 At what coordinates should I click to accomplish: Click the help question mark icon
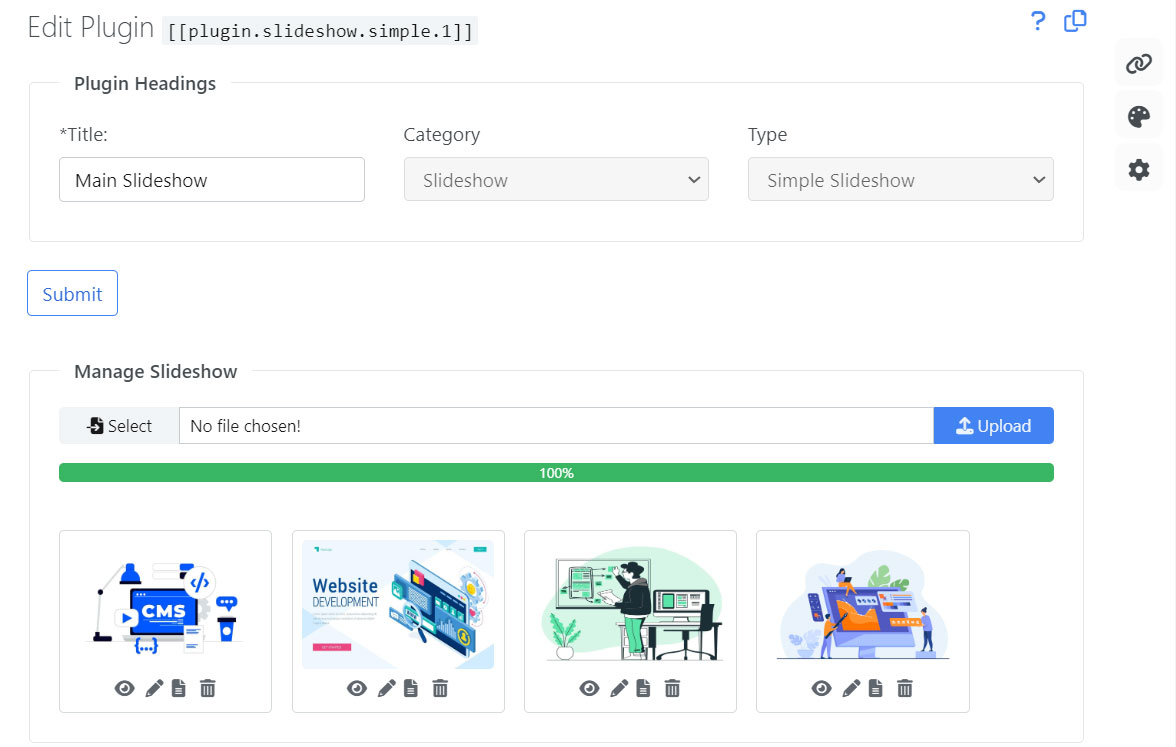pyautogui.click(x=1038, y=21)
